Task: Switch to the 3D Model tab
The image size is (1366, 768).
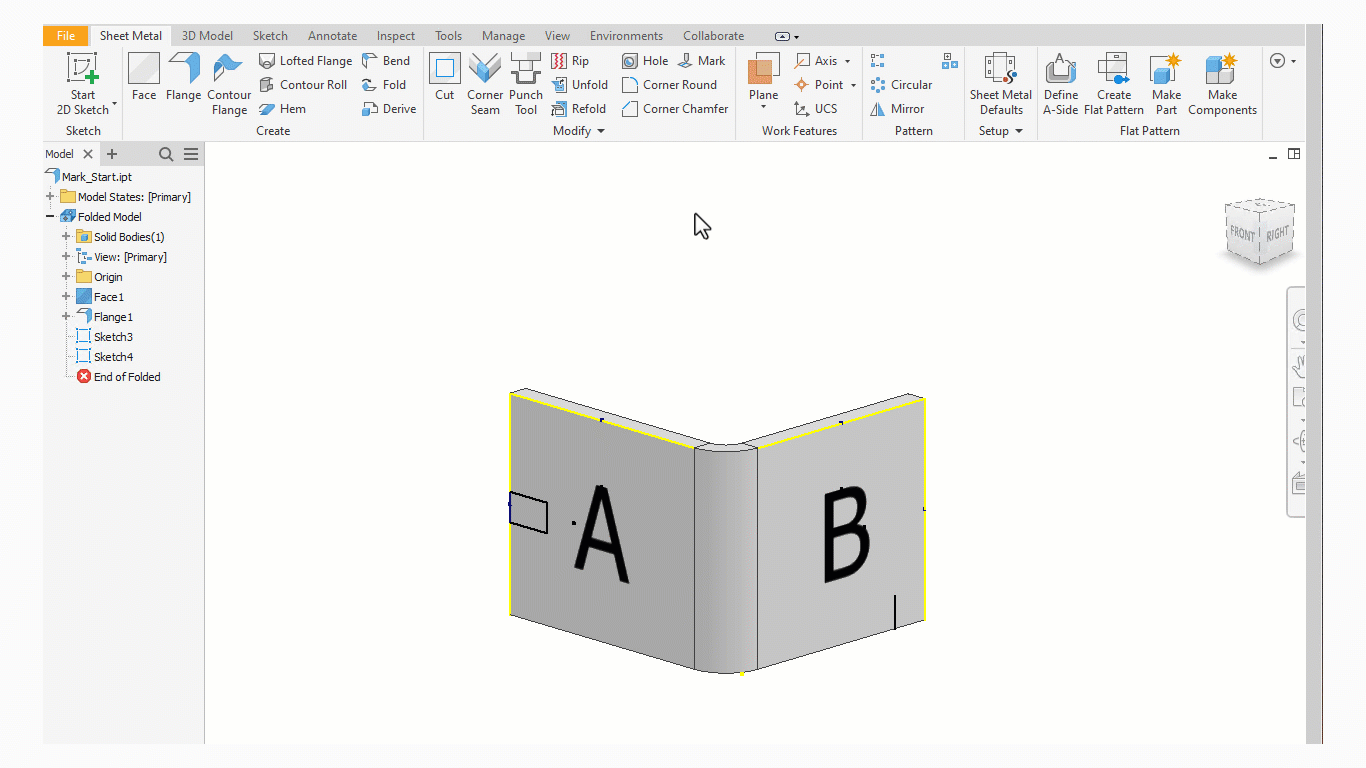Action: point(207,36)
